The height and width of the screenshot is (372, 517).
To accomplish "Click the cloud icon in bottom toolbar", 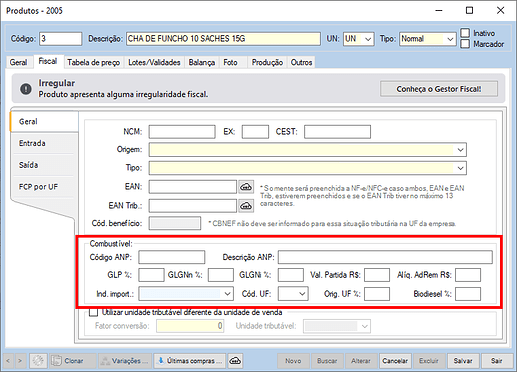I will click(x=235, y=361).
